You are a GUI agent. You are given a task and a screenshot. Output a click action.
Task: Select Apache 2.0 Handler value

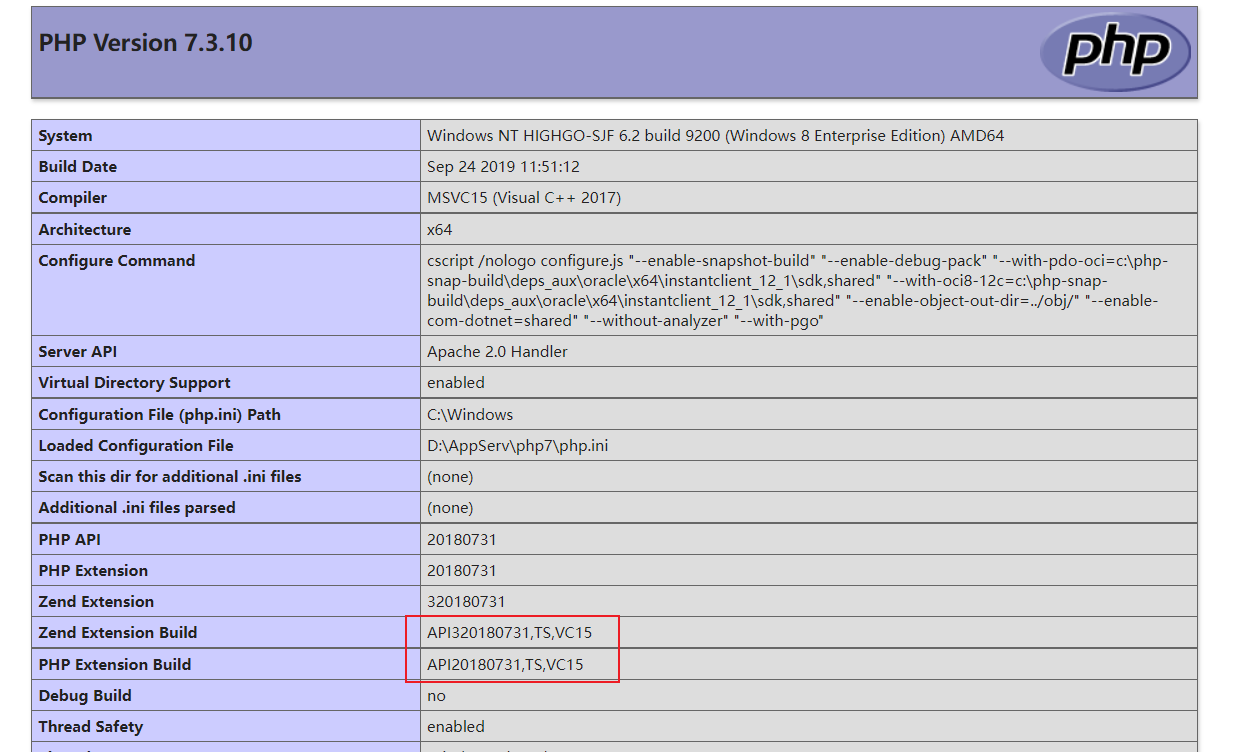(497, 352)
